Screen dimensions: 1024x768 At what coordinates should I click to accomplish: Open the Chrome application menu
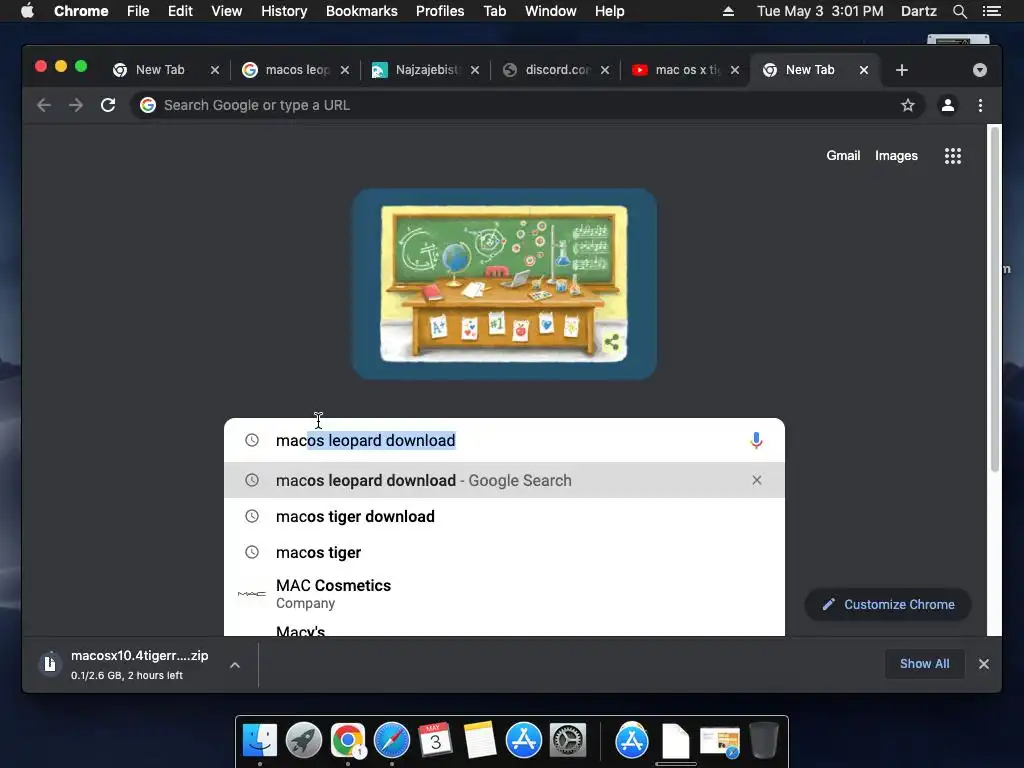(x=81, y=11)
